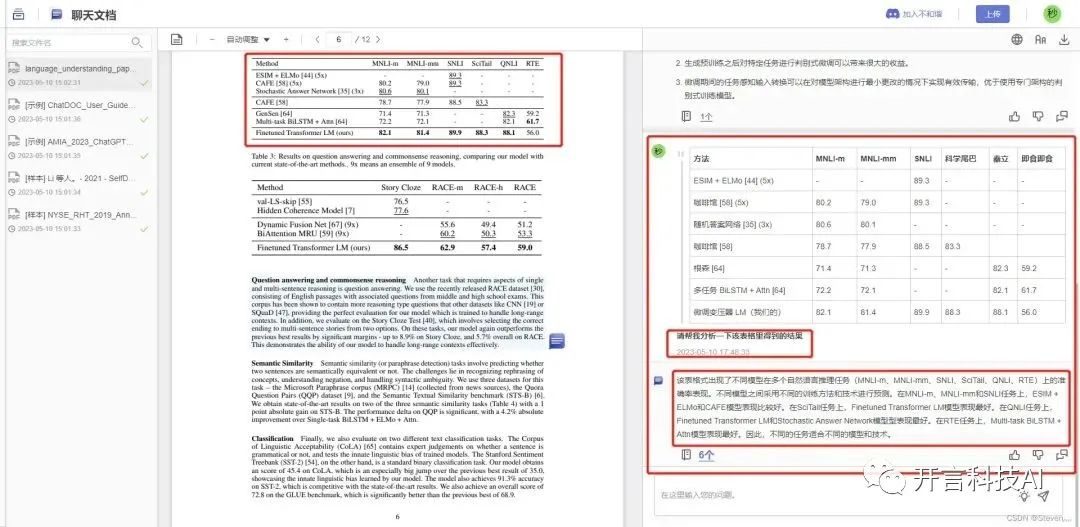This screenshot has width=1080, height=527.
Task: Click the 聊天文档 title text
Action: [x=94, y=14]
